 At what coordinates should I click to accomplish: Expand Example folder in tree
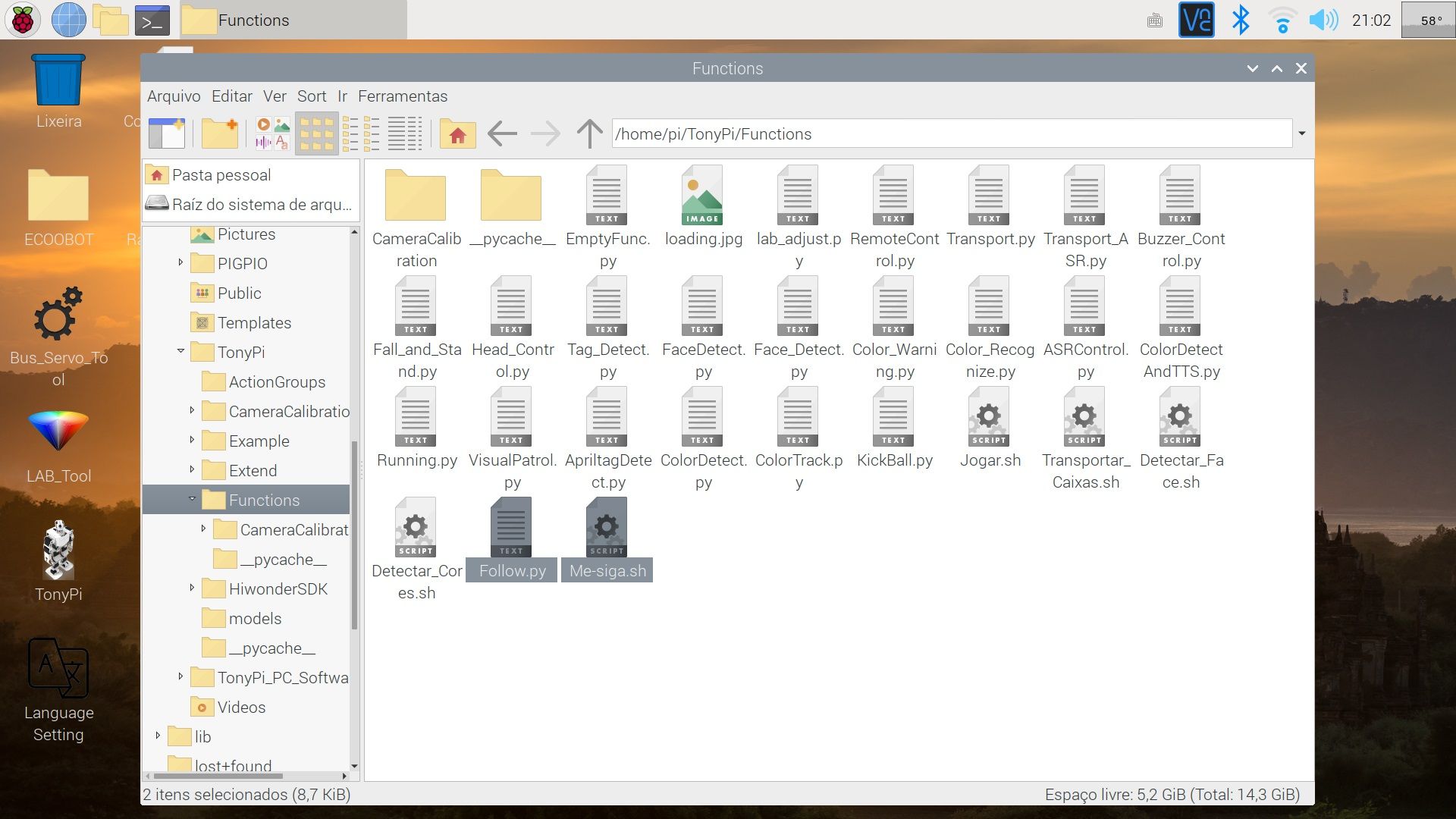192,440
